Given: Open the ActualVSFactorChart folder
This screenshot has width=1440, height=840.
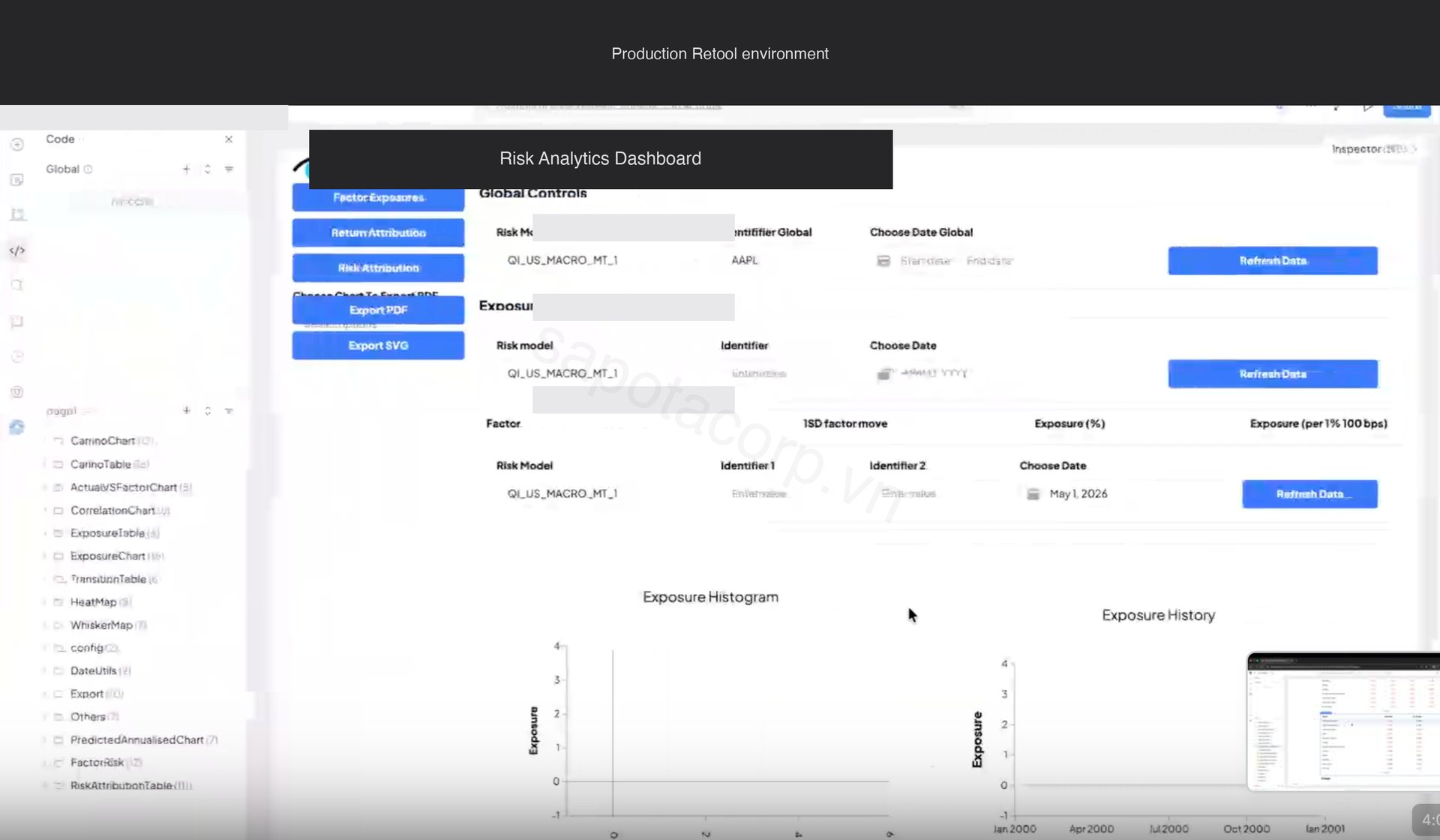Looking at the screenshot, I should (x=124, y=487).
